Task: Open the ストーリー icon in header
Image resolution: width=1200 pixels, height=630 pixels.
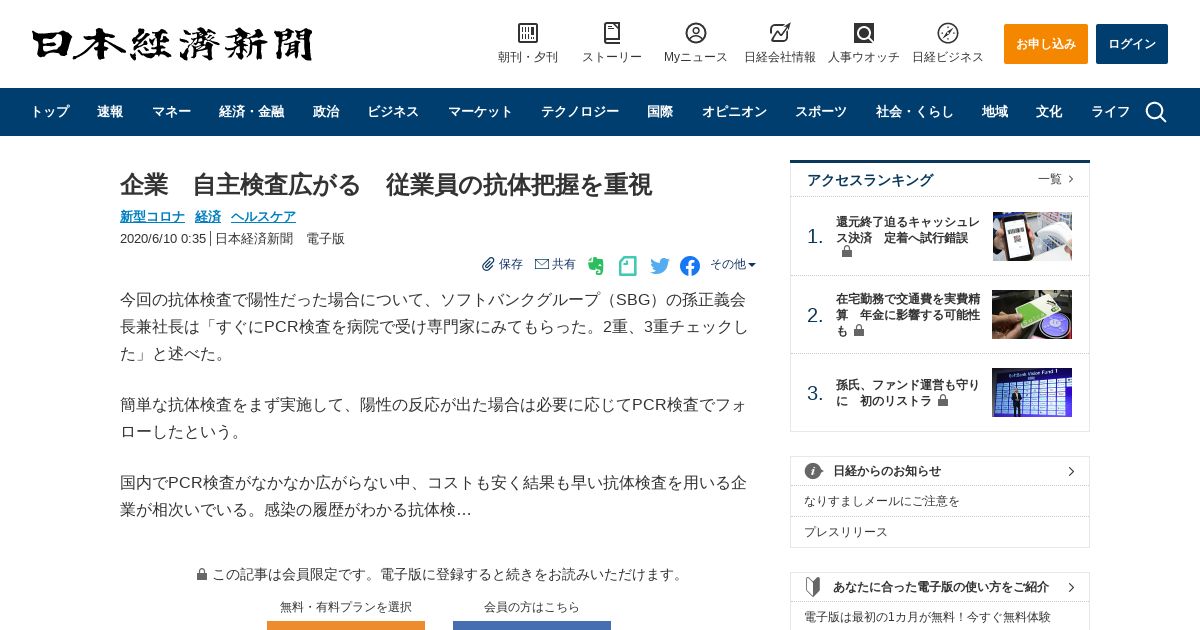Action: click(x=612, y=33)
